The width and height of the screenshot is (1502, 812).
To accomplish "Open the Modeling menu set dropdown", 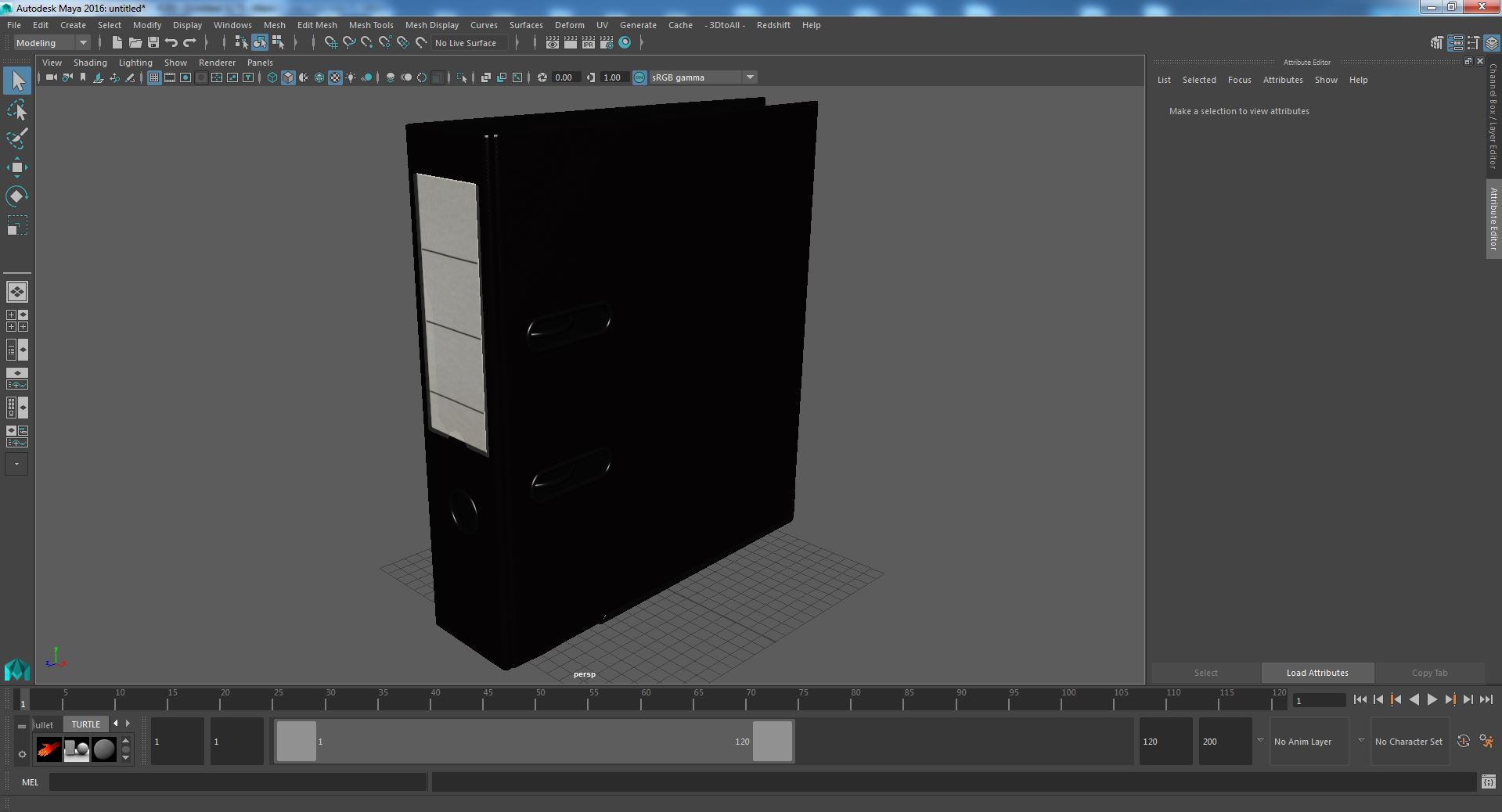I will [52, 43].
